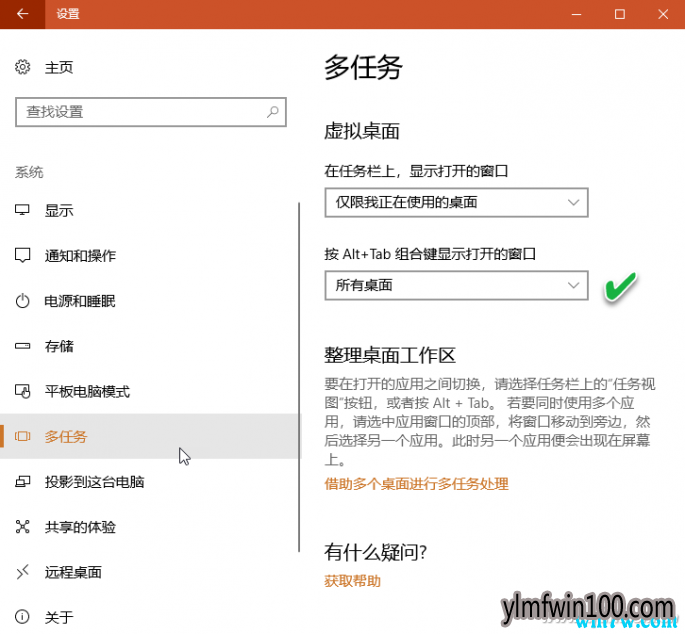Open taskbar windows dropdown 仅限我正在使用的桌面

457,202
